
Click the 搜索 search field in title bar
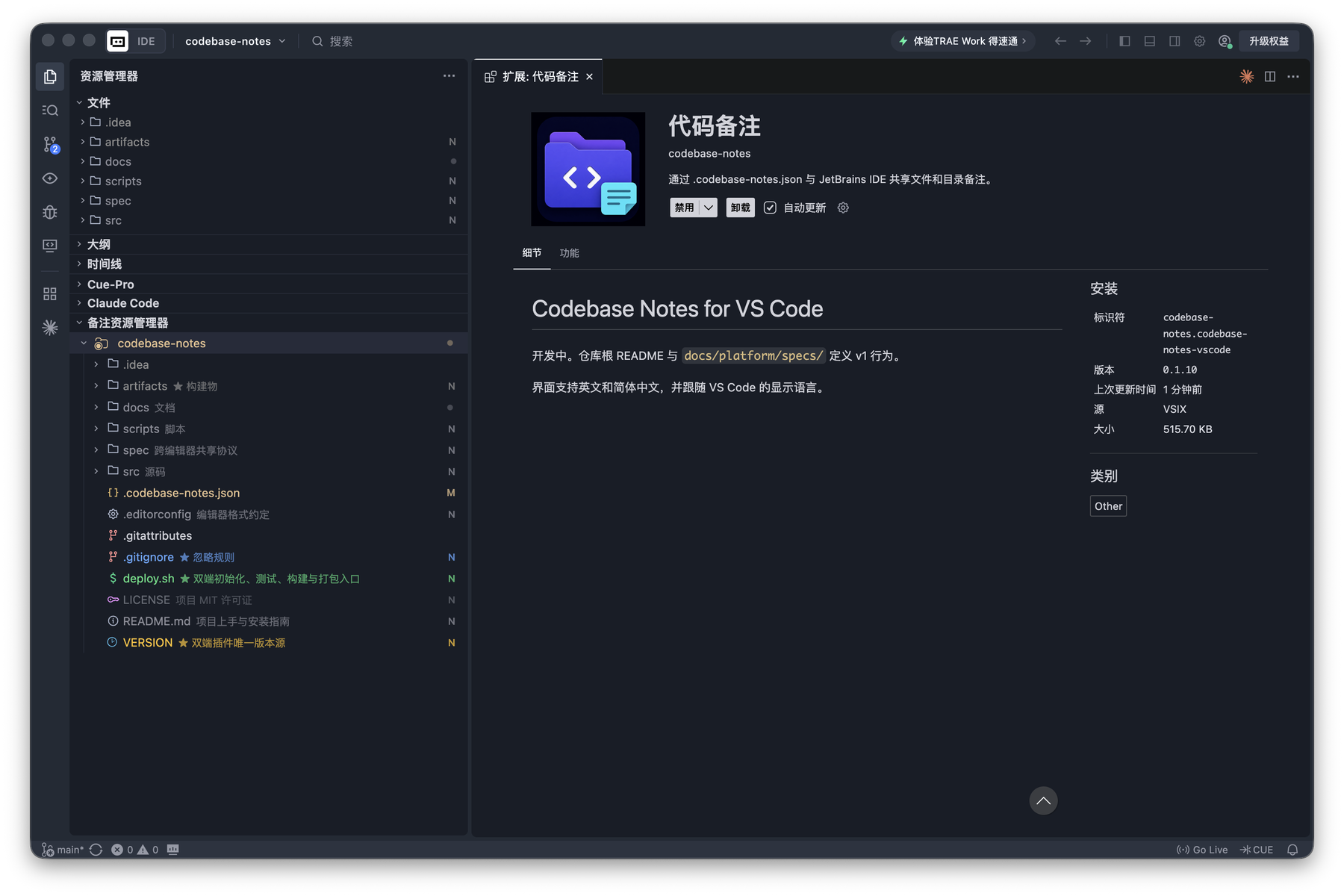click(332, 41)
